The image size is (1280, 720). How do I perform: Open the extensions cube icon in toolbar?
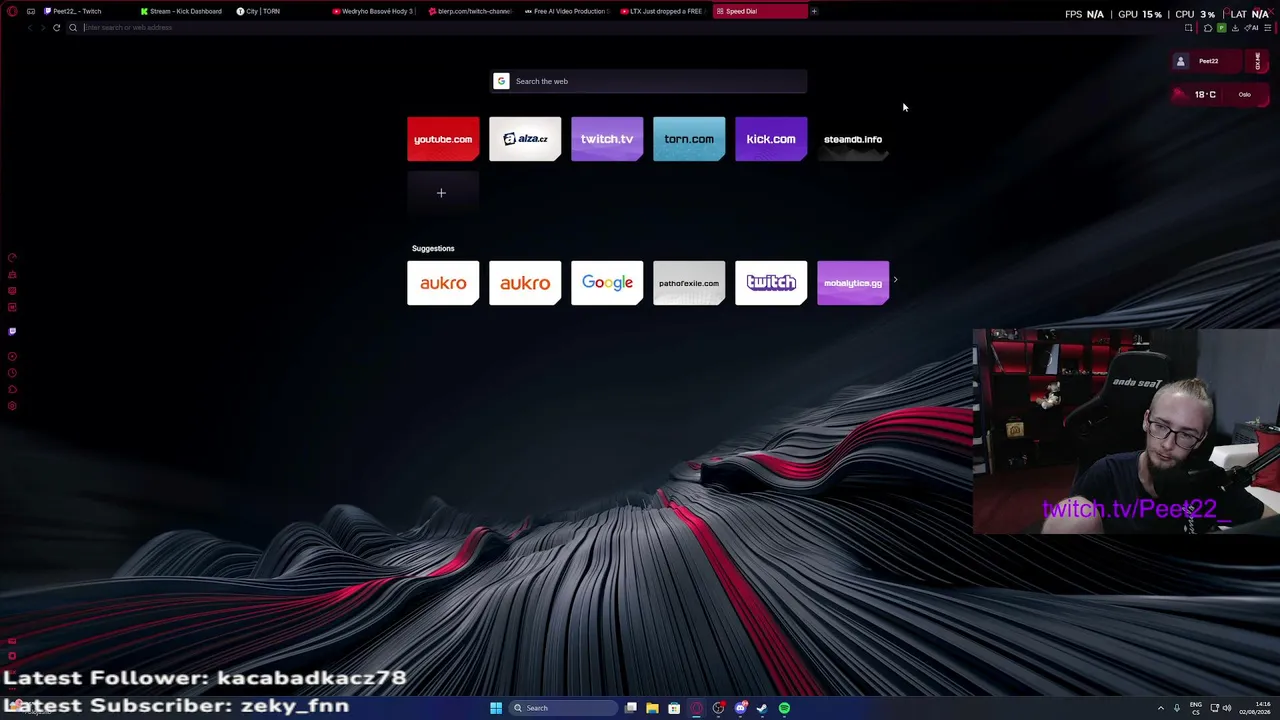point(1208,28)
